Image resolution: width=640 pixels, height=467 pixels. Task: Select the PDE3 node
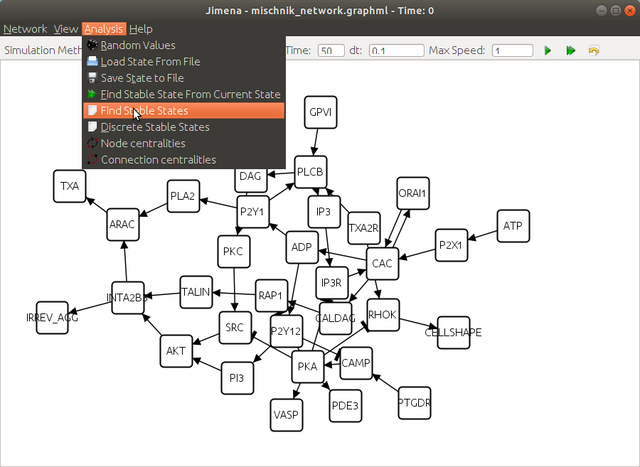(x=345, y=406)
